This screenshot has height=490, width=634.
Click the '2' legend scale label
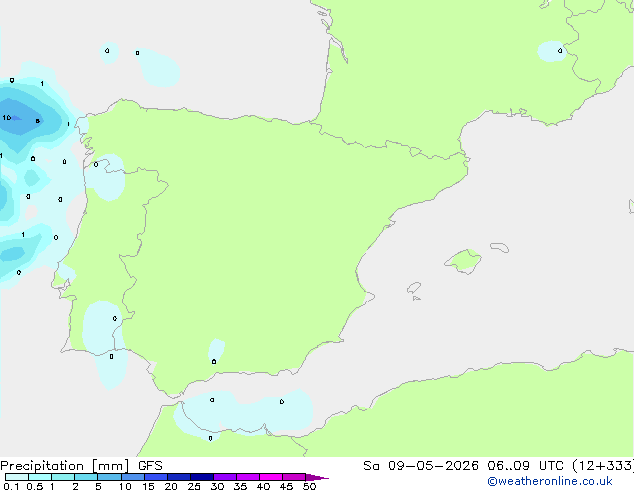(75, 486)
